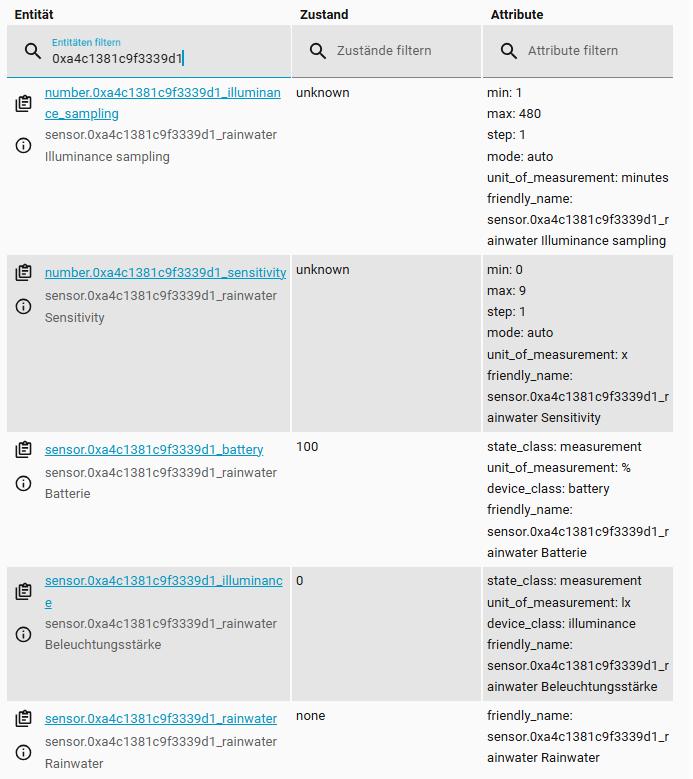Copy the rainwater sensor entity ID

24,719
